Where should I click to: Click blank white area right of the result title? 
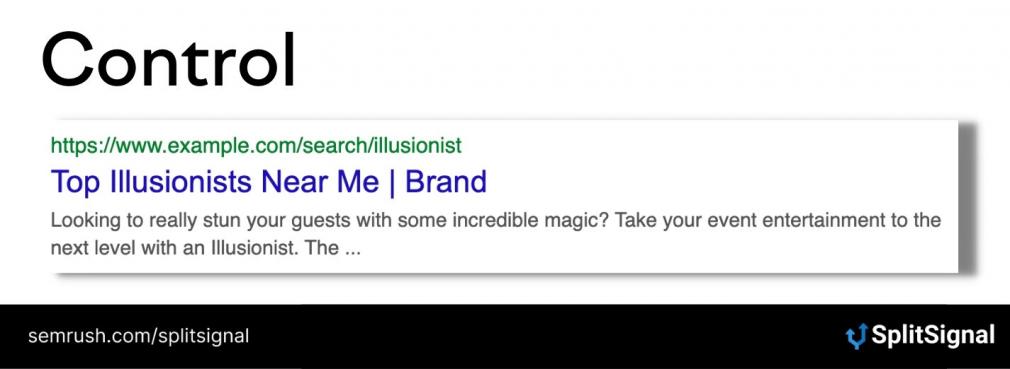pos(715,182)
